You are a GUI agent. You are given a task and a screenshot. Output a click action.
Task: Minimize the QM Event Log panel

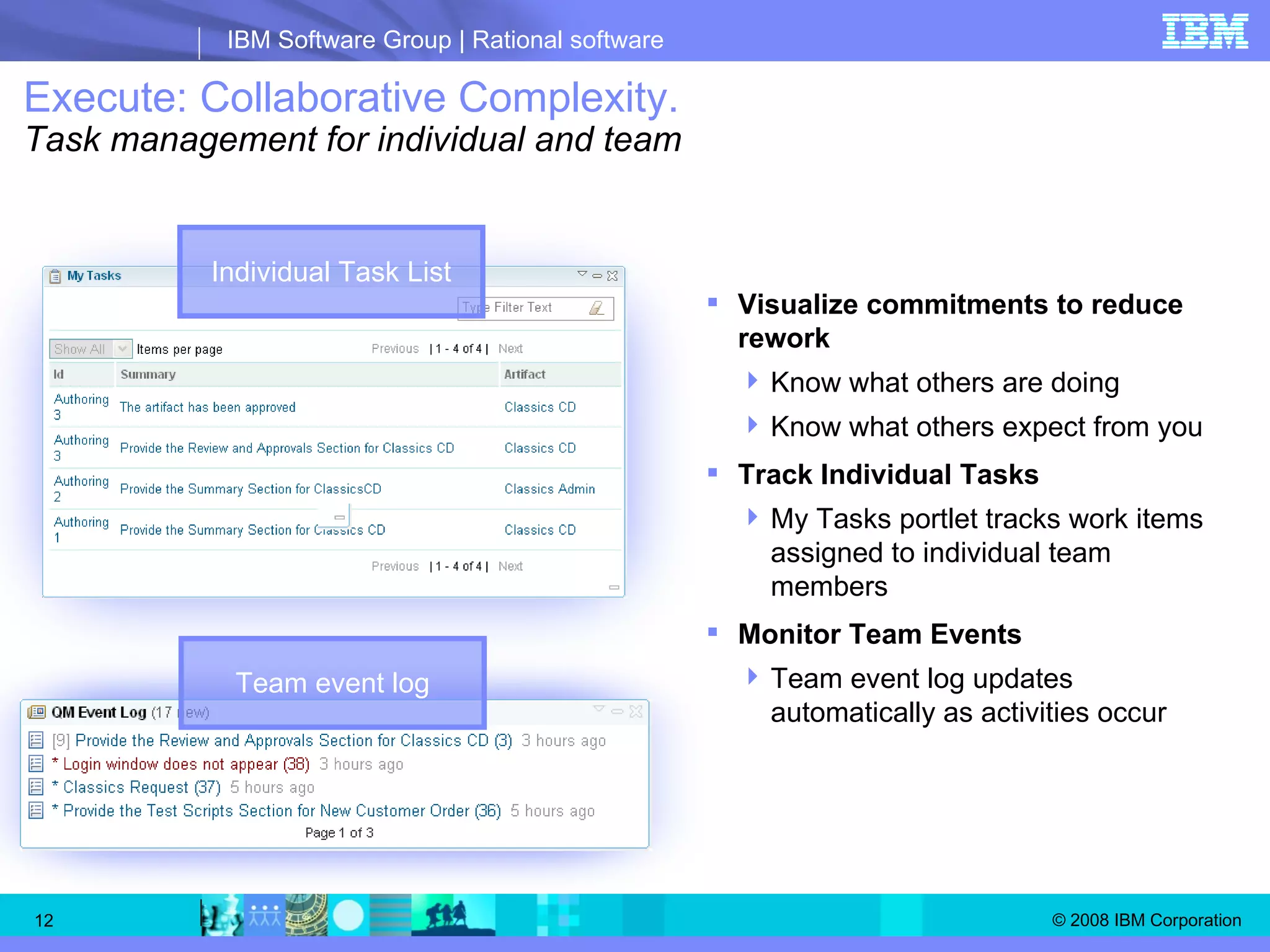pos(617,712)
